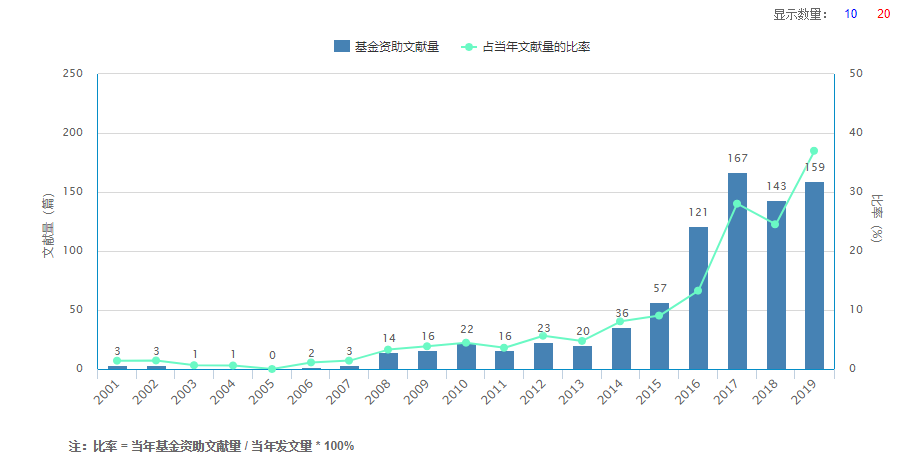Viewport: 904px width, 469px height.
Task: Click the 2015 ratio line point
Action: coord(659,316)
